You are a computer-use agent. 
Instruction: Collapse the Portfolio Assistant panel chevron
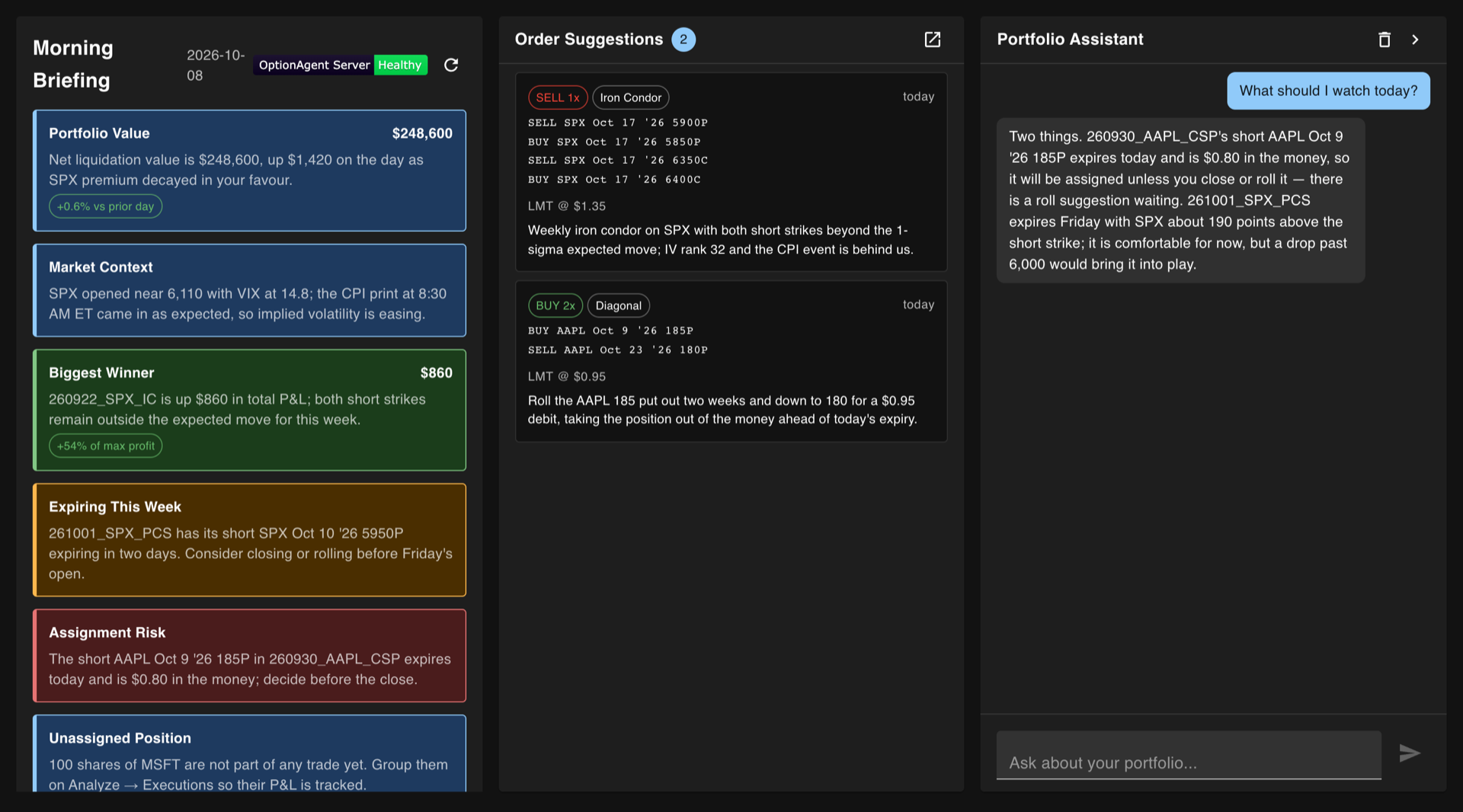(x=1415, y=40)
